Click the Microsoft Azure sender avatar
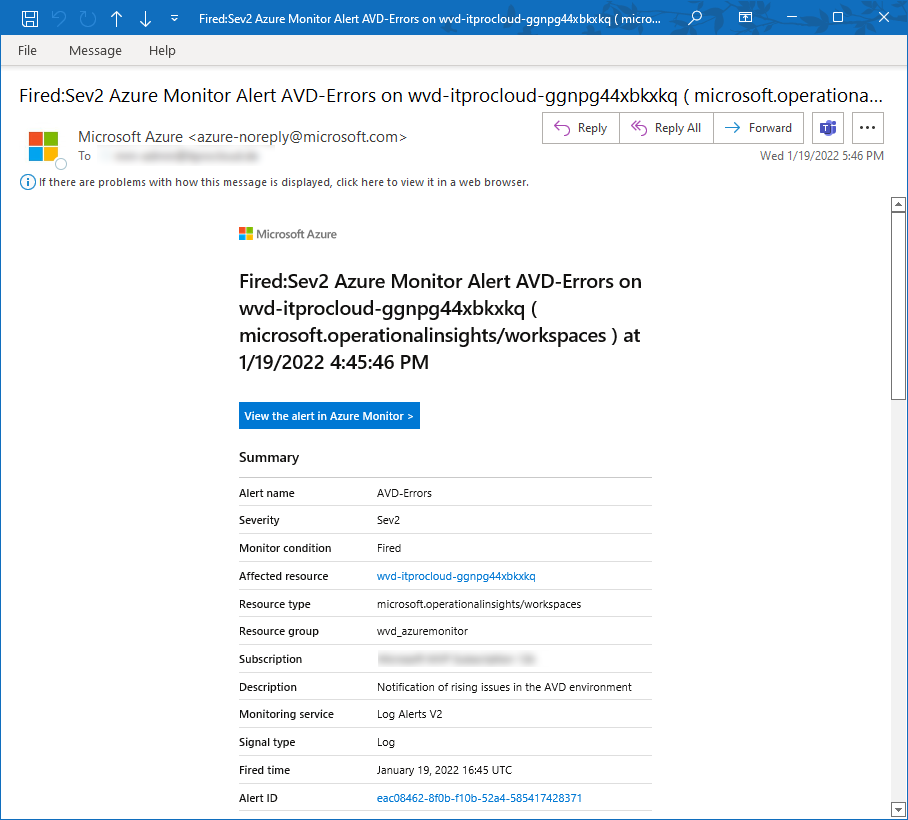Screen dimensions: 908x820 pos(43,146)
